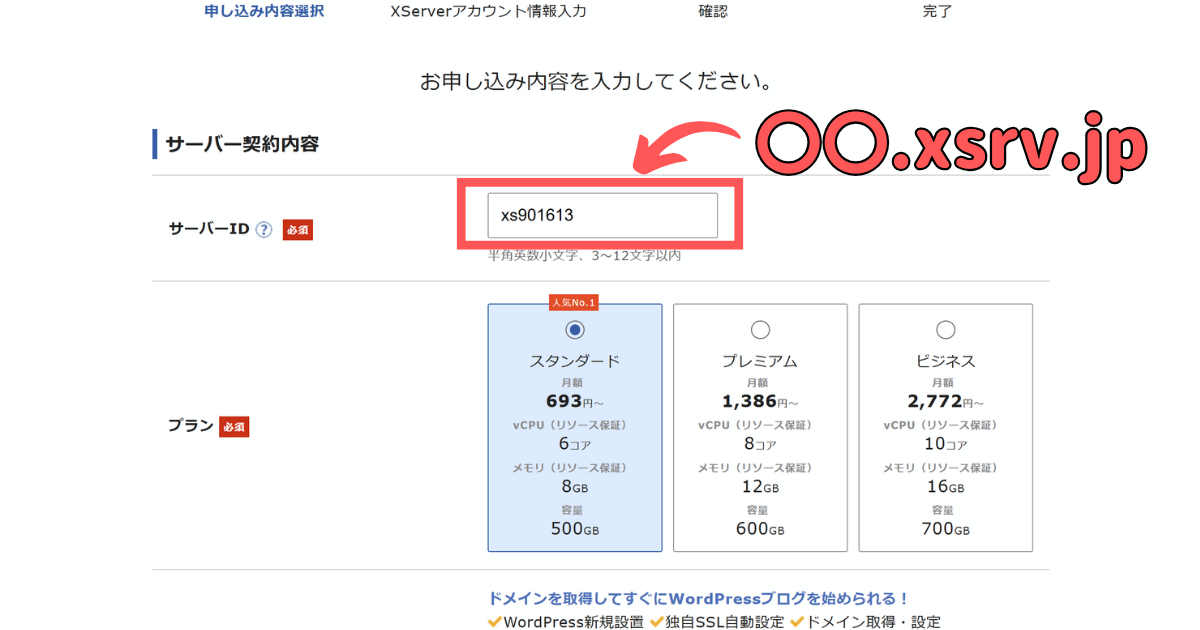Choose the プレミアム plan radio button
1200x630 pixels.
(x=760, y=330)
